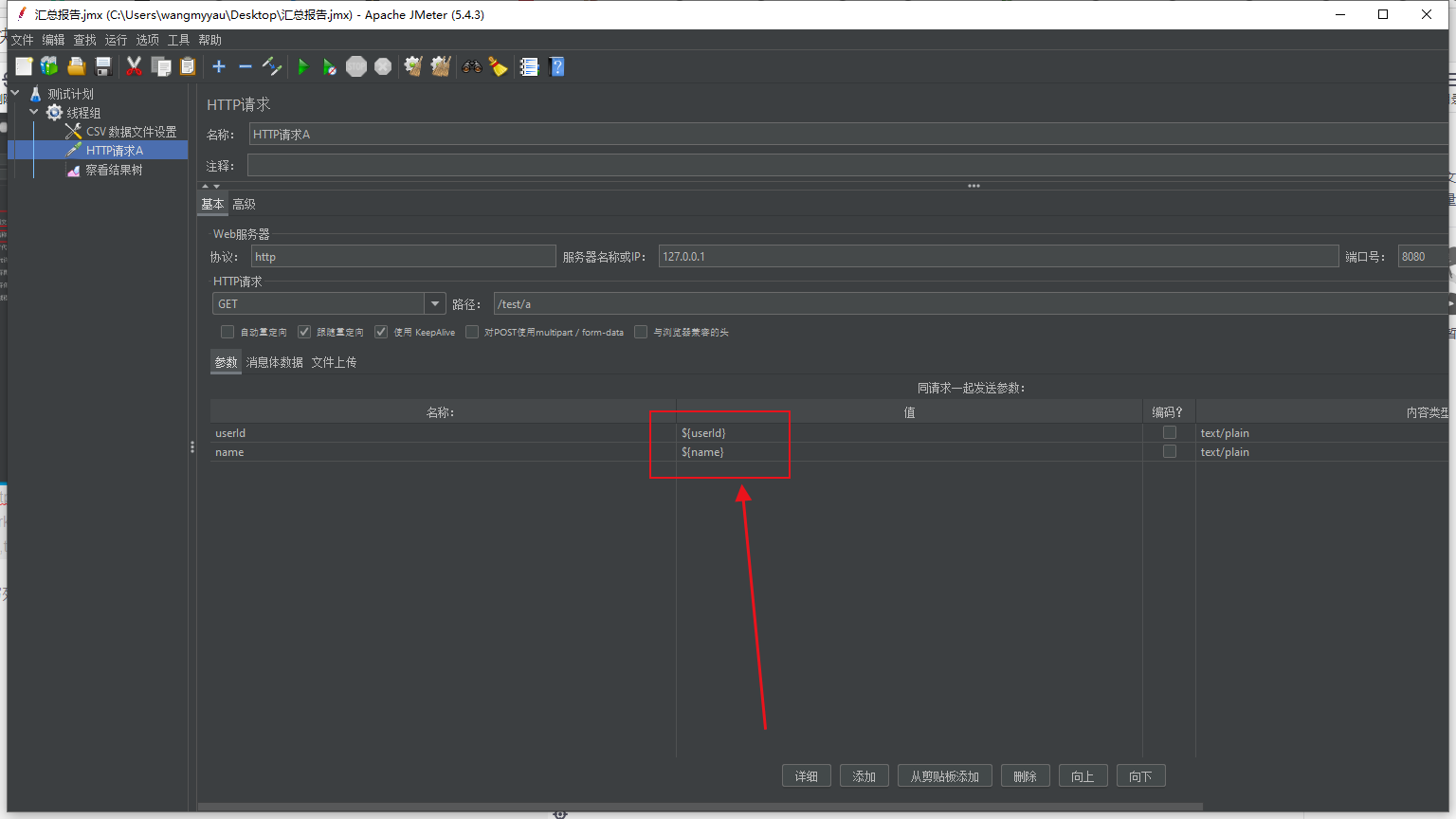Click the 添加 button

pos(864,775)
